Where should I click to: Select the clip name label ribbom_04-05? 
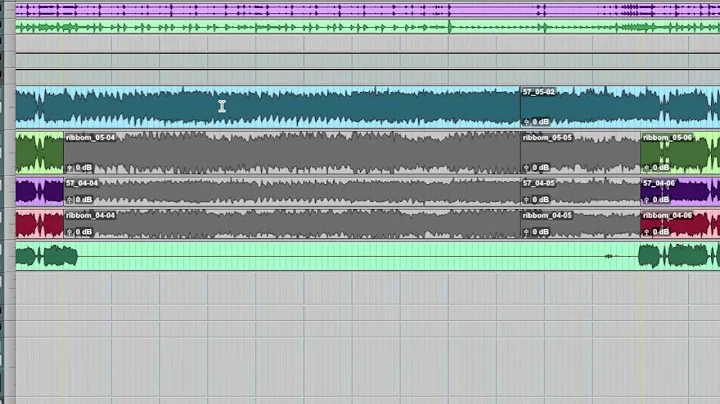(x=547, y=216)
